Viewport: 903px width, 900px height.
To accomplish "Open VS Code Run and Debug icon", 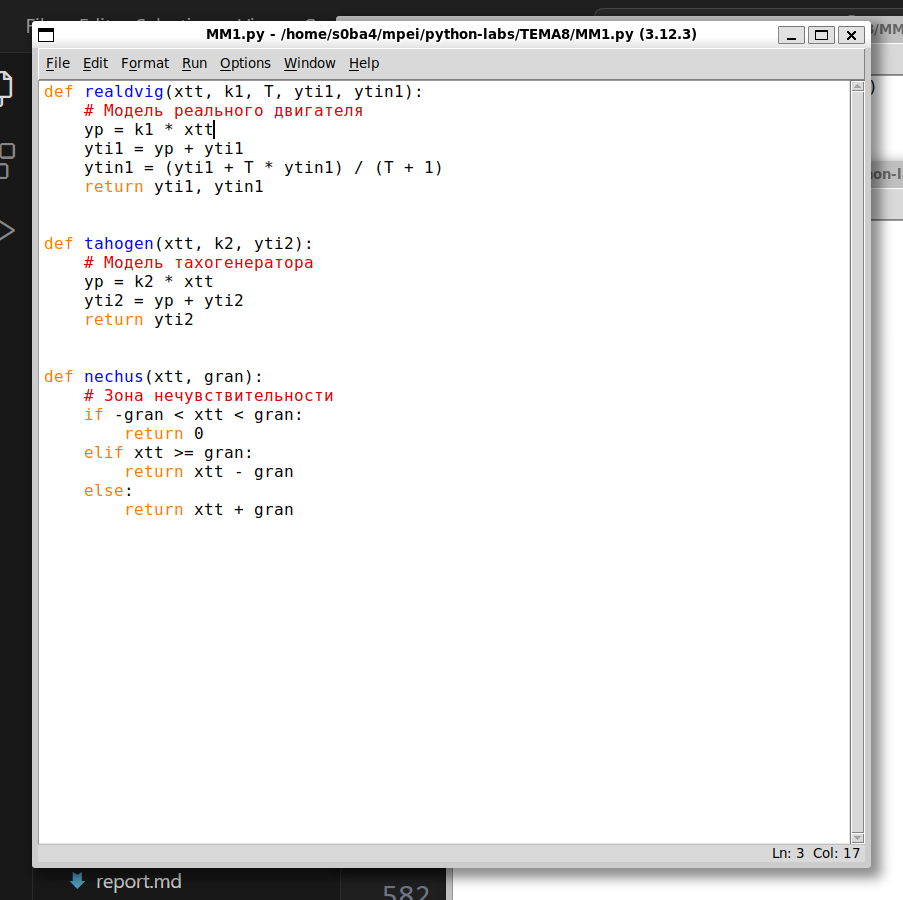I will click(6, 231).
